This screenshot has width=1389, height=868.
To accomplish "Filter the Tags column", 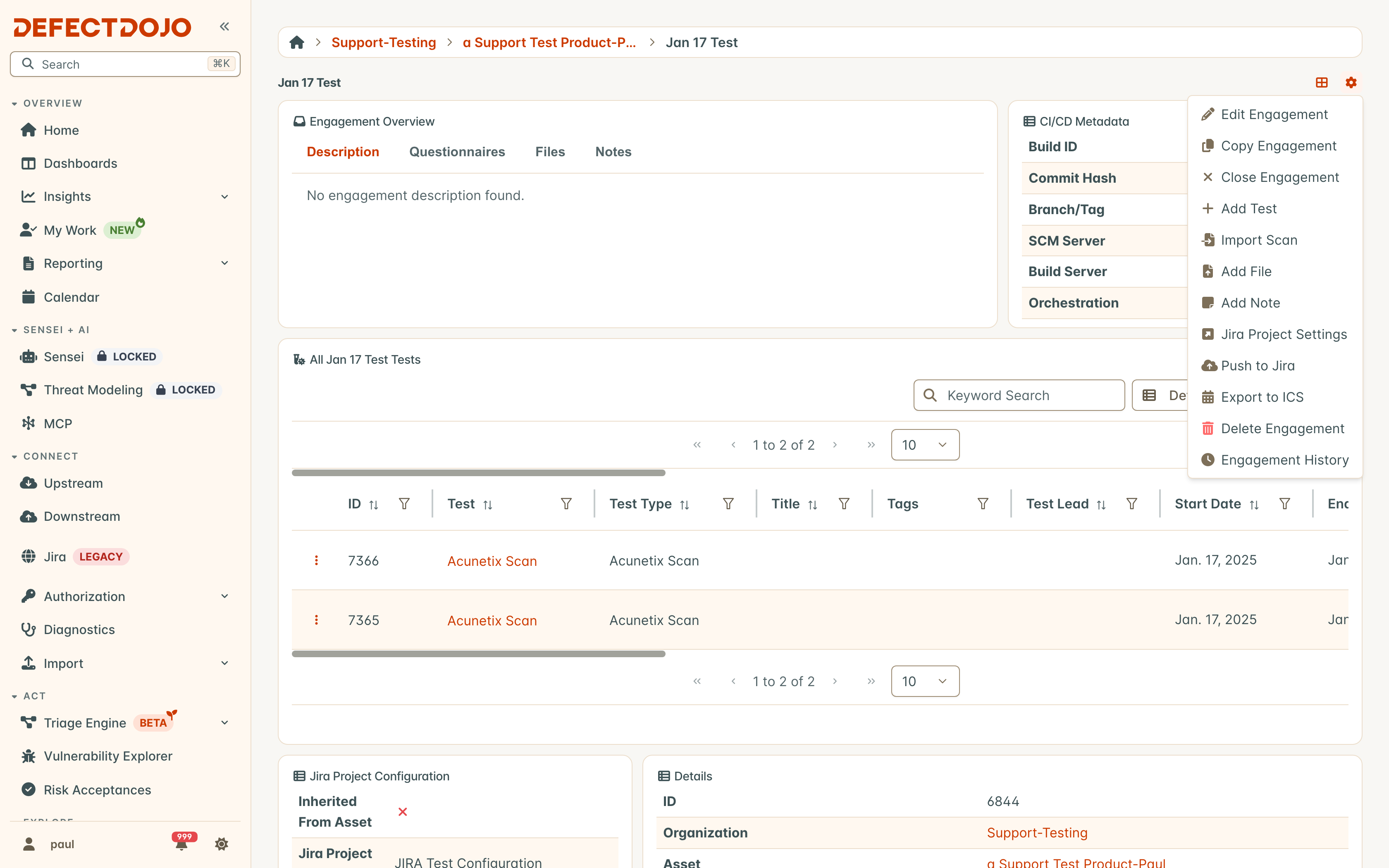I will 983,503.
